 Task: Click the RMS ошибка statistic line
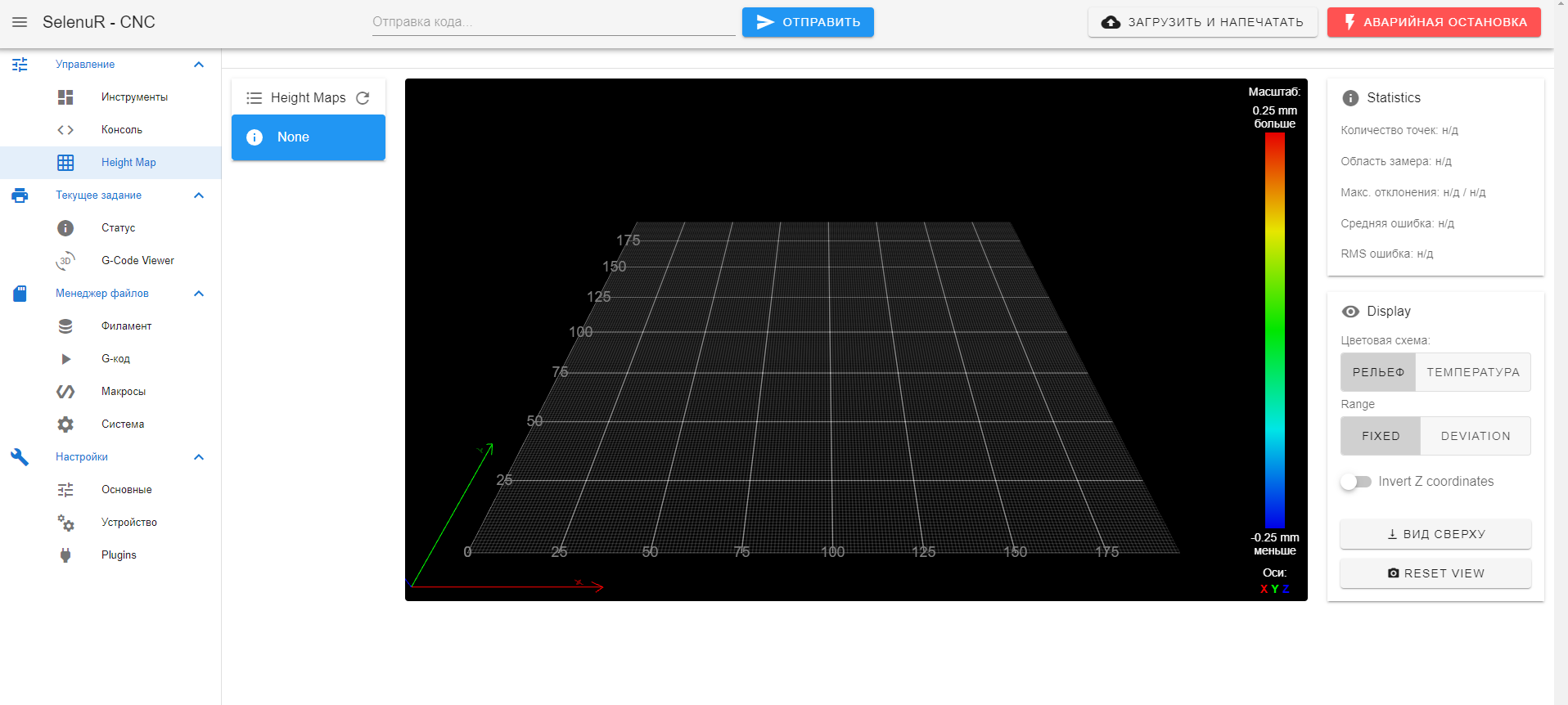coord(1387,254)
